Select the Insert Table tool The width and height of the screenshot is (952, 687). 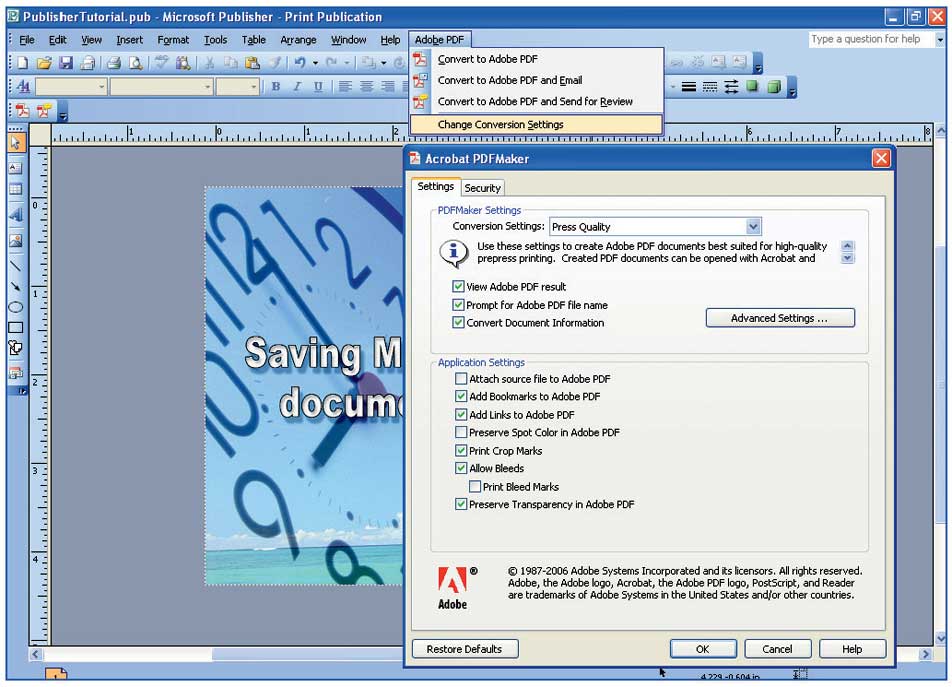16,190
